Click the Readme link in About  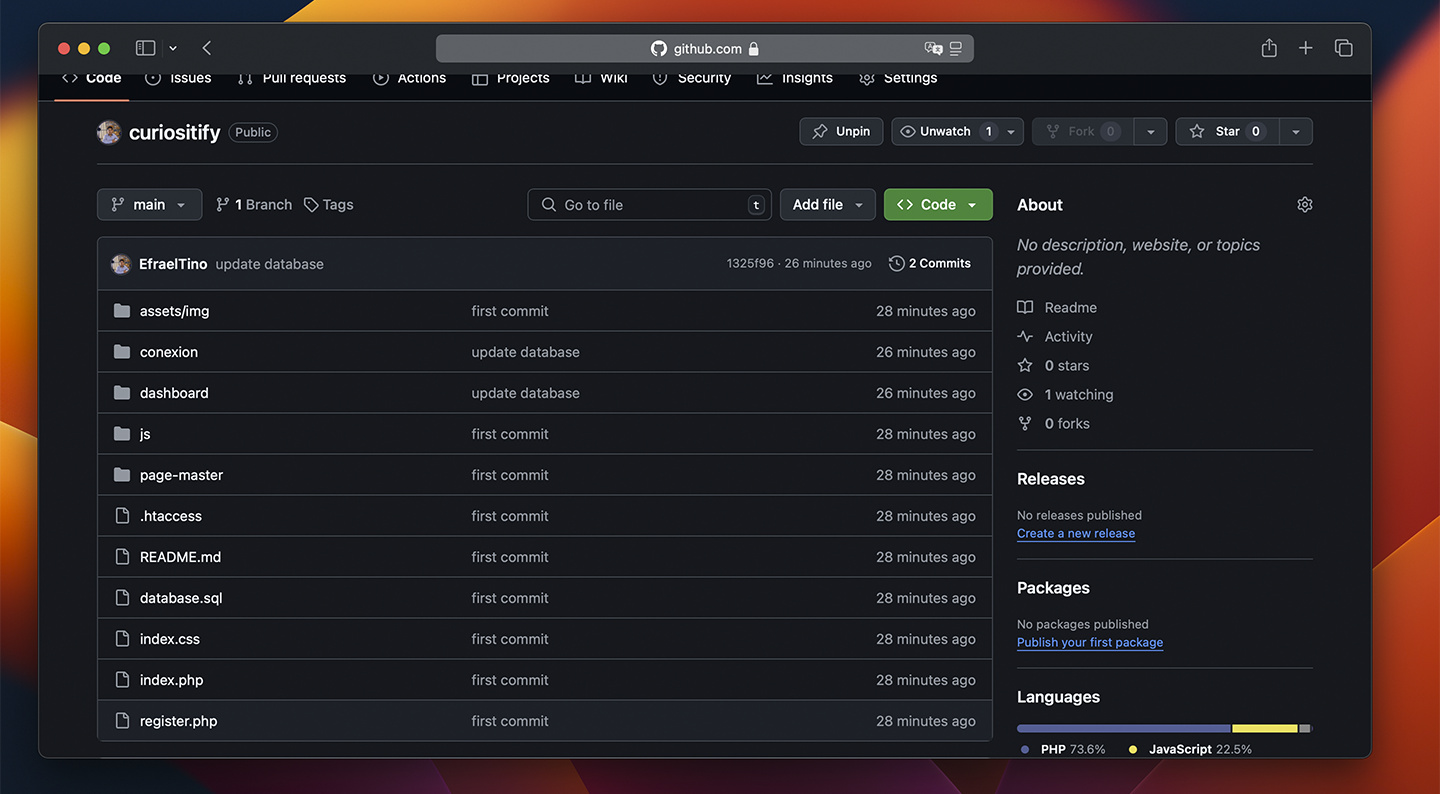tap(1057, 308)
